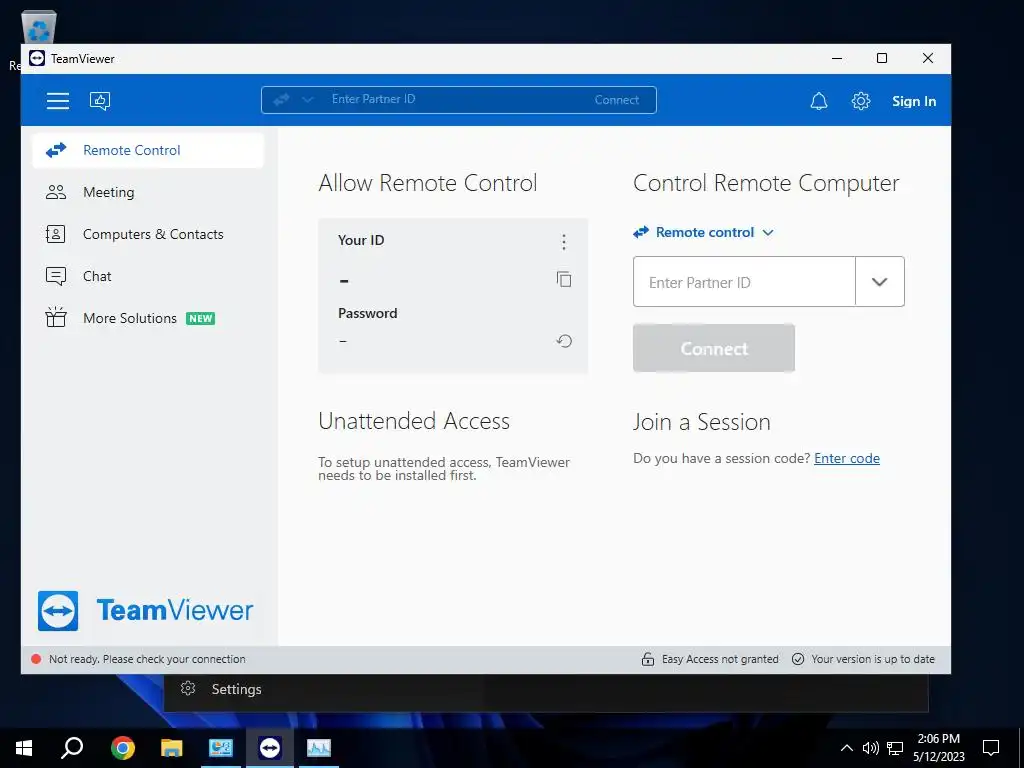
Task: Open File Explorer from taskbar
Action: coord(172,748)
